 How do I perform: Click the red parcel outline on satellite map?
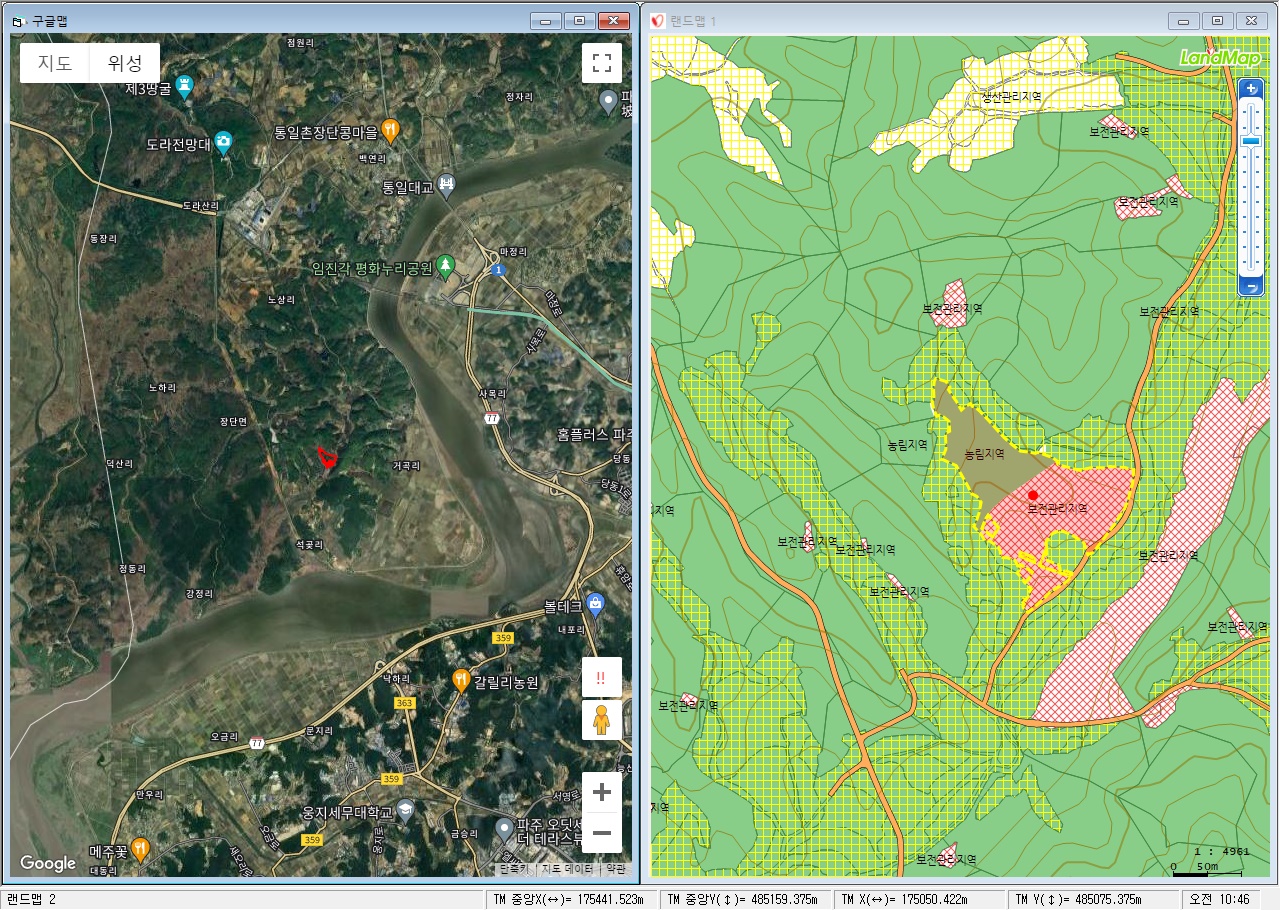pyautogui.click(x=327, y=457)
